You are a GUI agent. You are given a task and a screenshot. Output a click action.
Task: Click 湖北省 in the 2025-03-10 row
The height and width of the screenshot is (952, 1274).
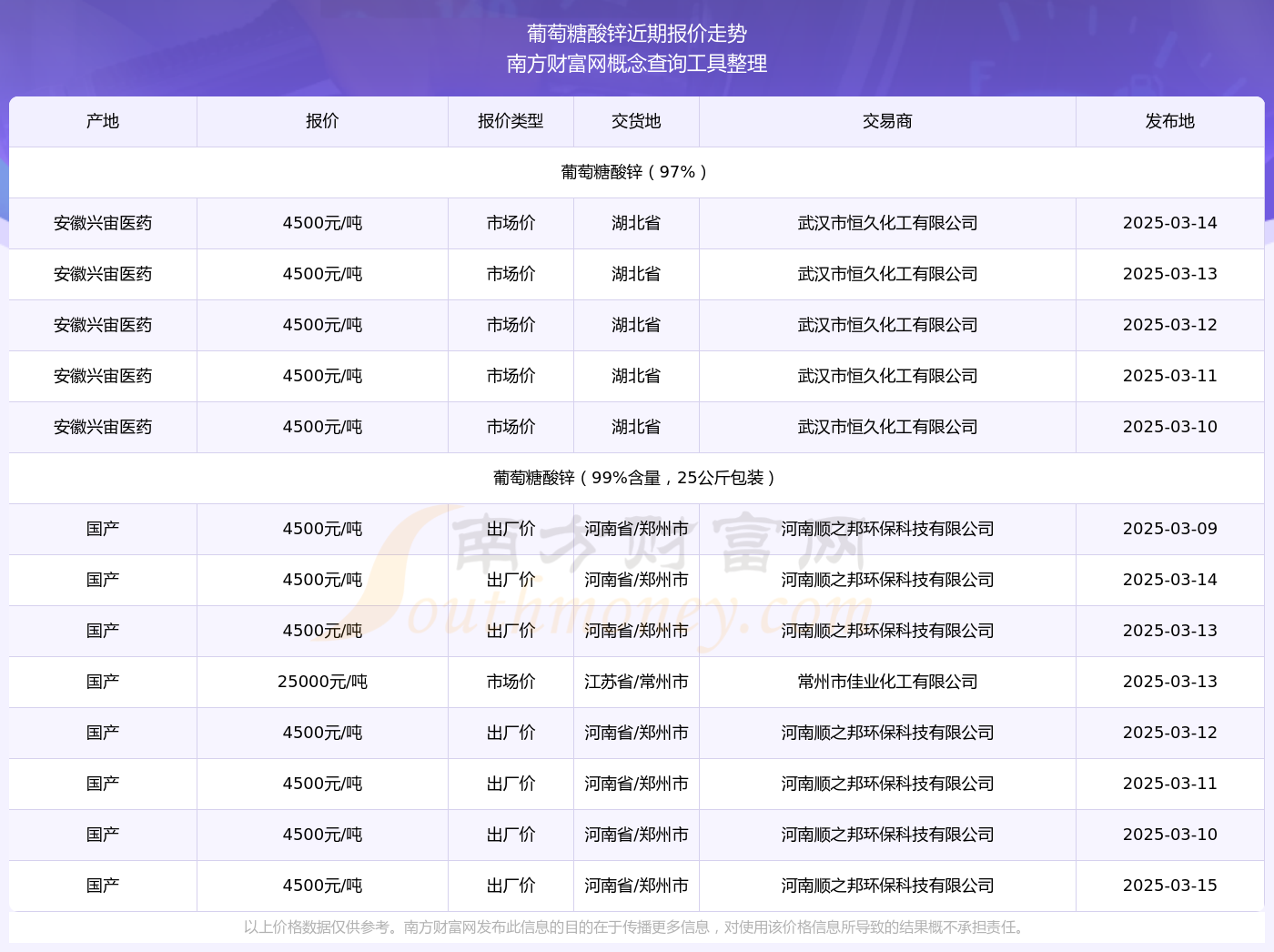tap(636, 427)
